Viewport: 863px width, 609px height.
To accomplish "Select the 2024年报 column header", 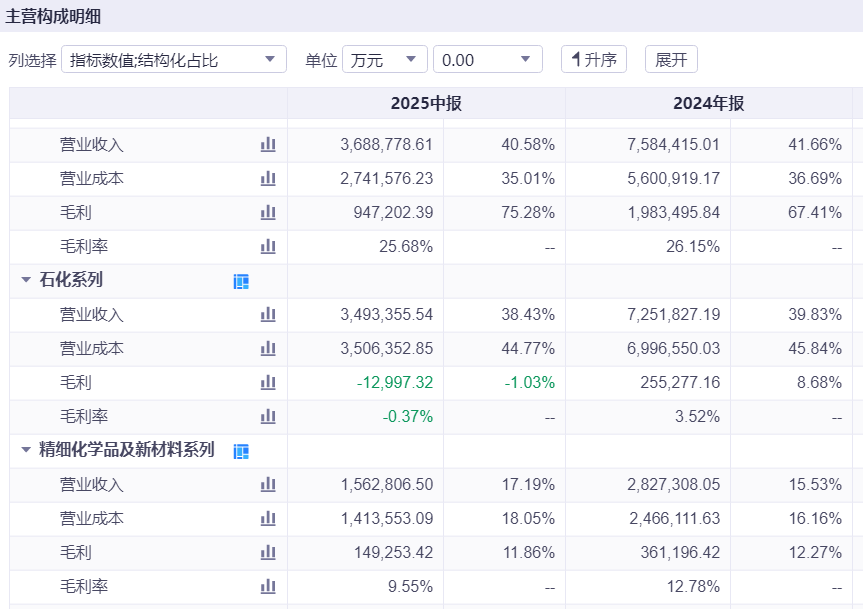I will point(709,103).
